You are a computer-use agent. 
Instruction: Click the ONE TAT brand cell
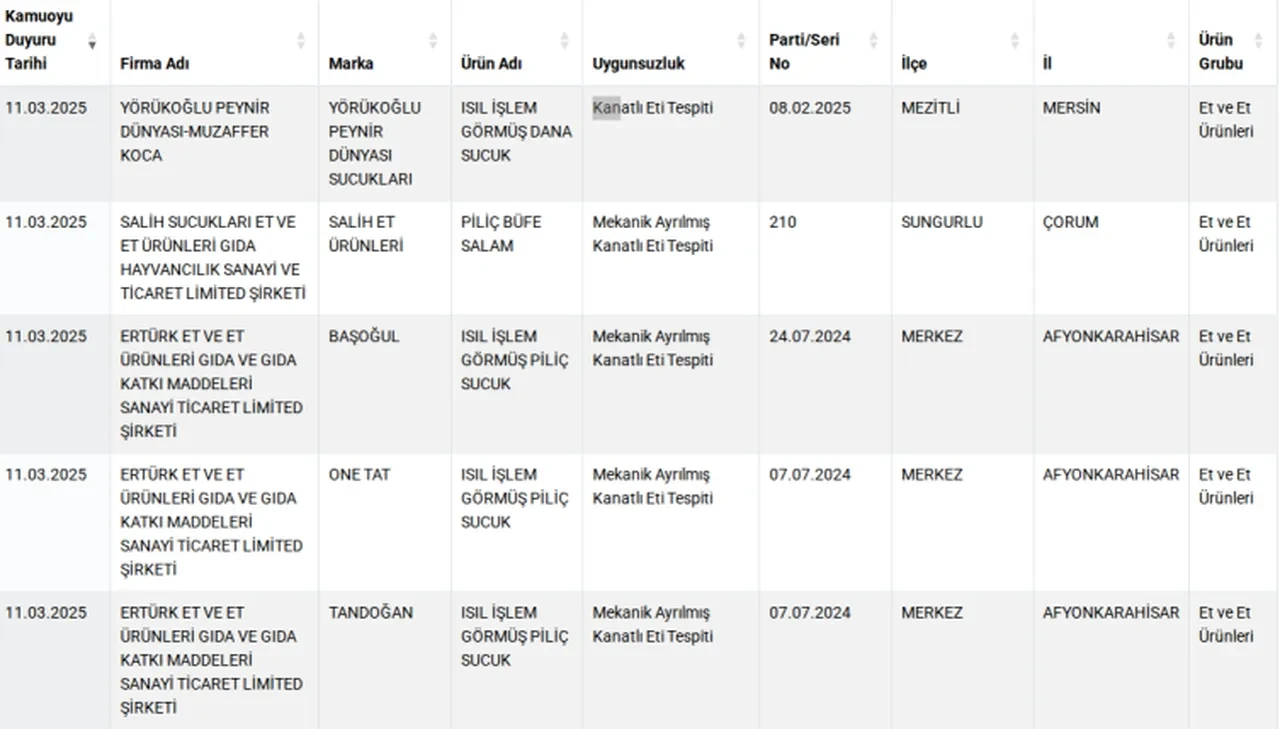point(359,474)
